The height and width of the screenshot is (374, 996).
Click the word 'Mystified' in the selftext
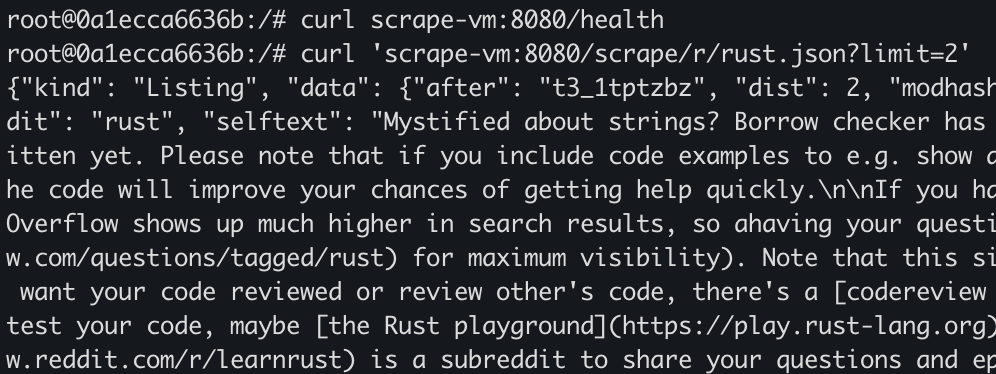click(x=447, y=122)
